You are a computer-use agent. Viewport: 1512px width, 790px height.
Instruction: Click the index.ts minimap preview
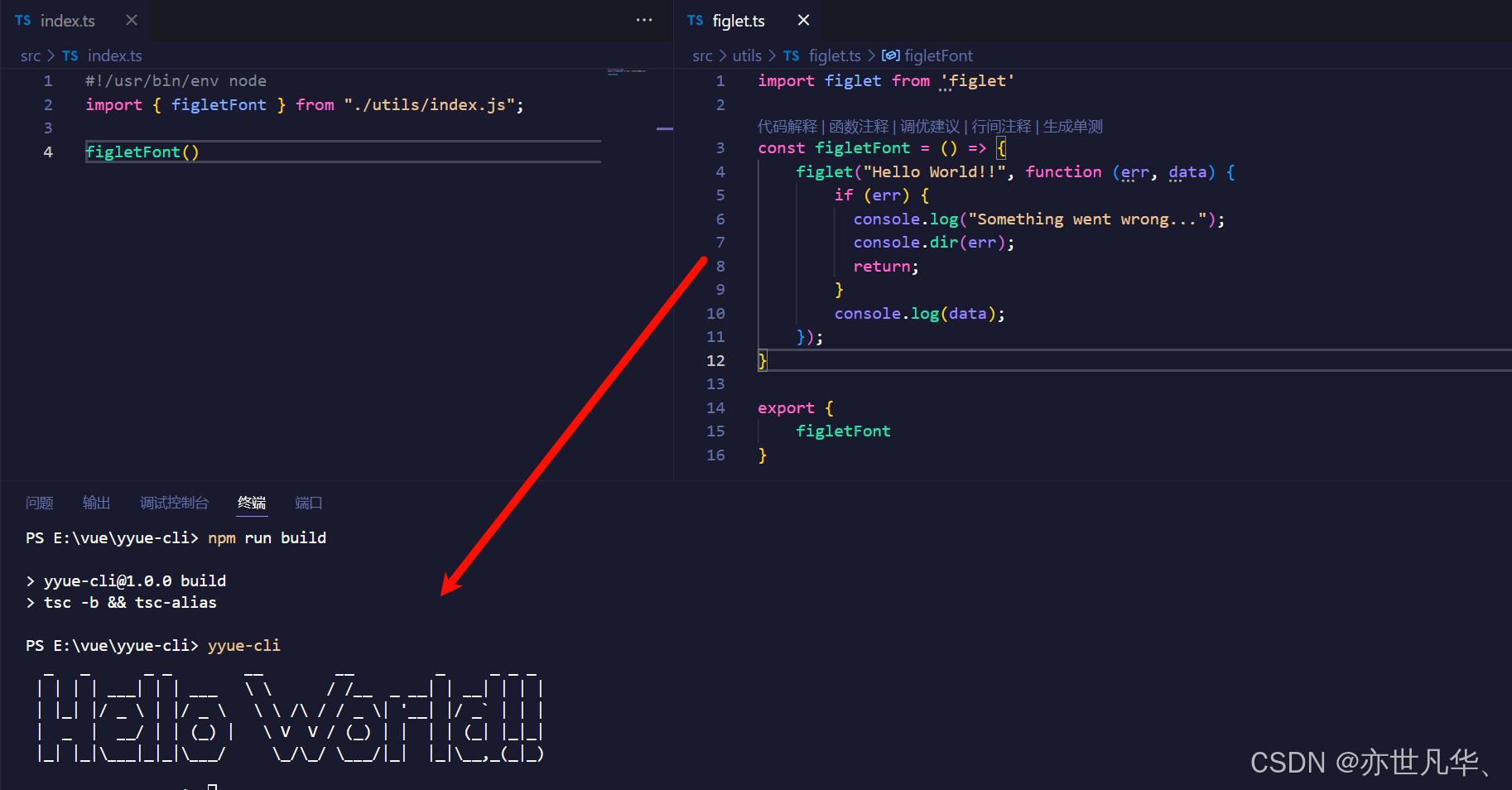627,72
